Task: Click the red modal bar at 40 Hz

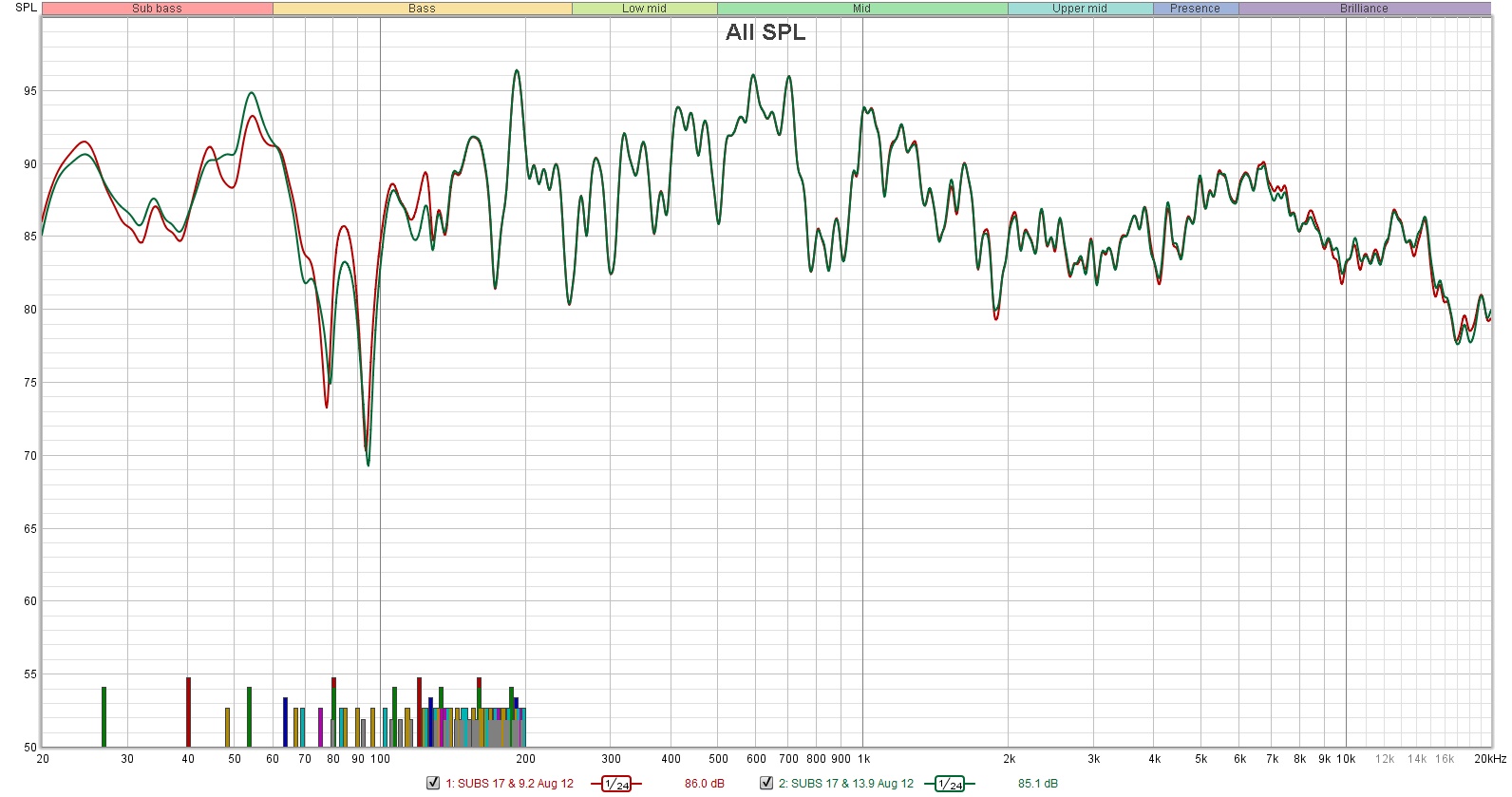Action: (x=188, y=712)
